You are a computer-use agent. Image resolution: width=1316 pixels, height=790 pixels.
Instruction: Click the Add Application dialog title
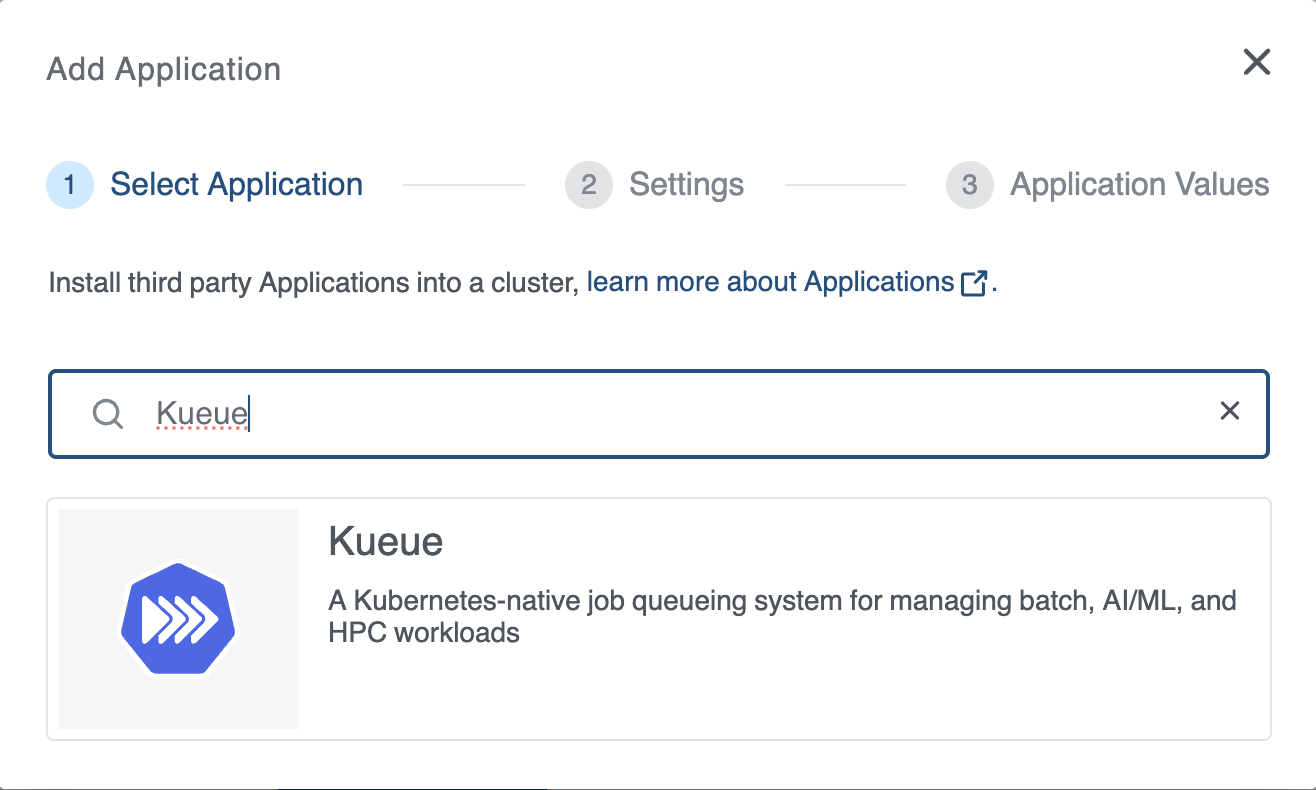tap(163, 68)
